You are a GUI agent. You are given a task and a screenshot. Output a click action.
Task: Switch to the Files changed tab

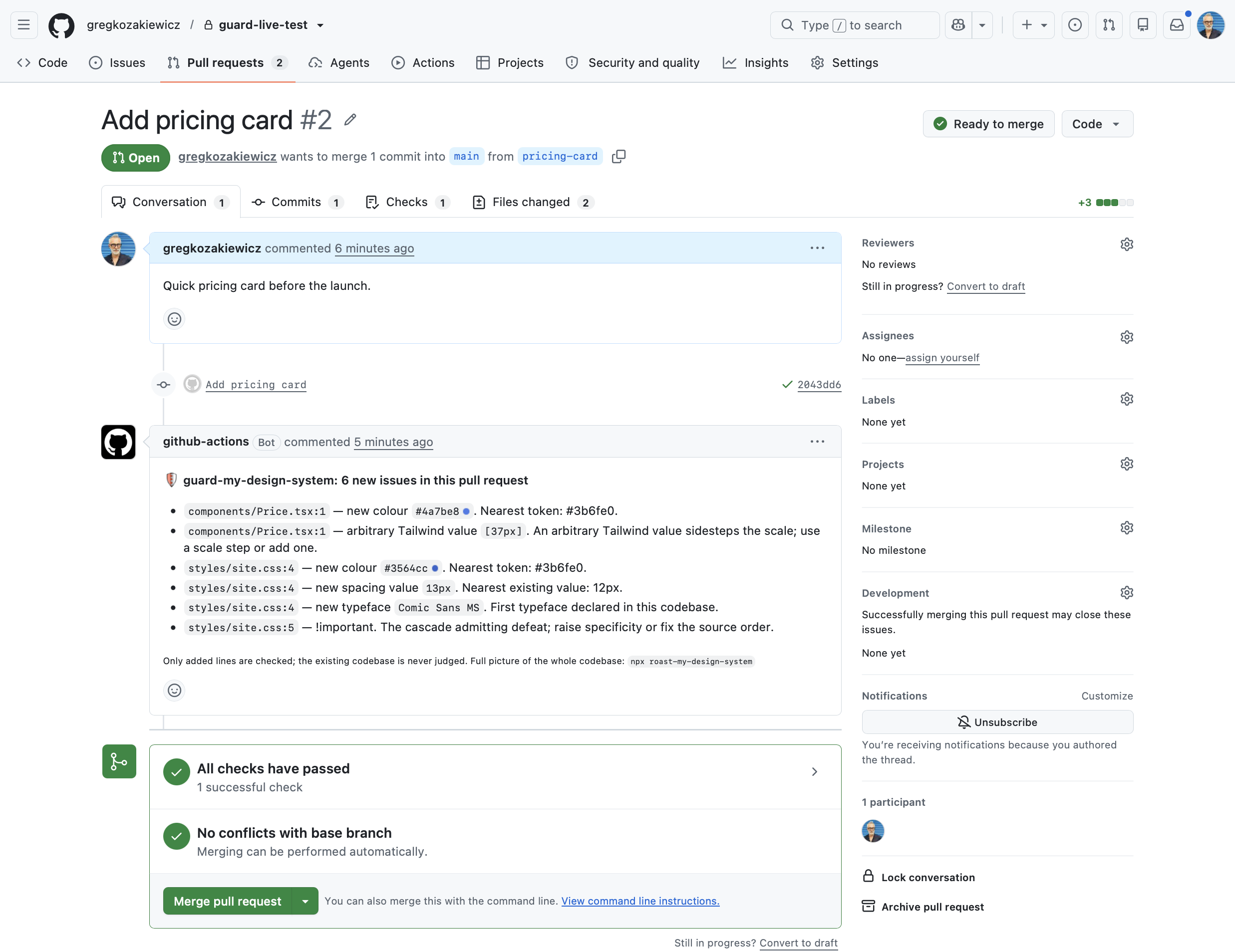click(x=533, y=202)
